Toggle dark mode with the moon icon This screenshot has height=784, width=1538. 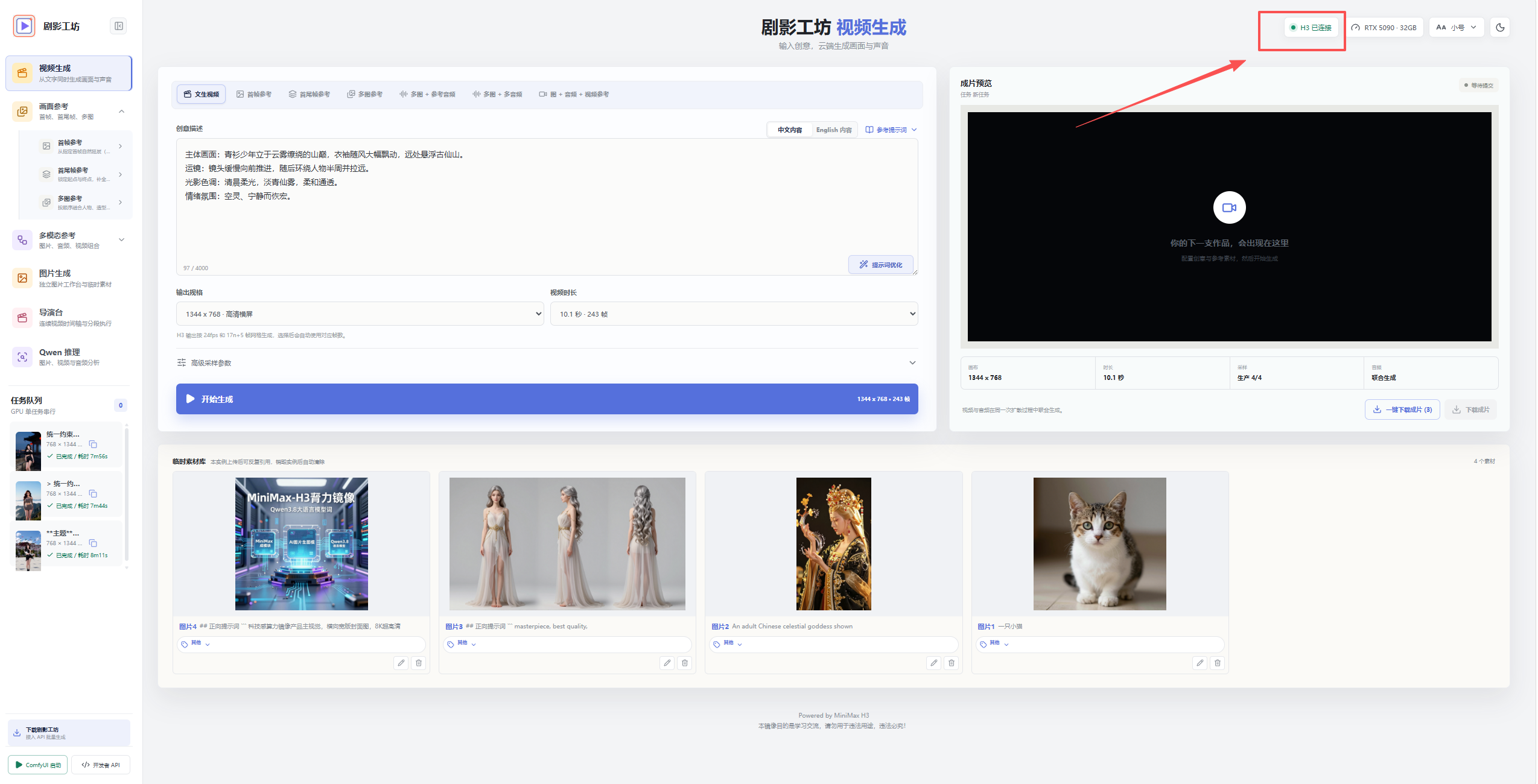pyautogui.click(x=1500, y=27)
